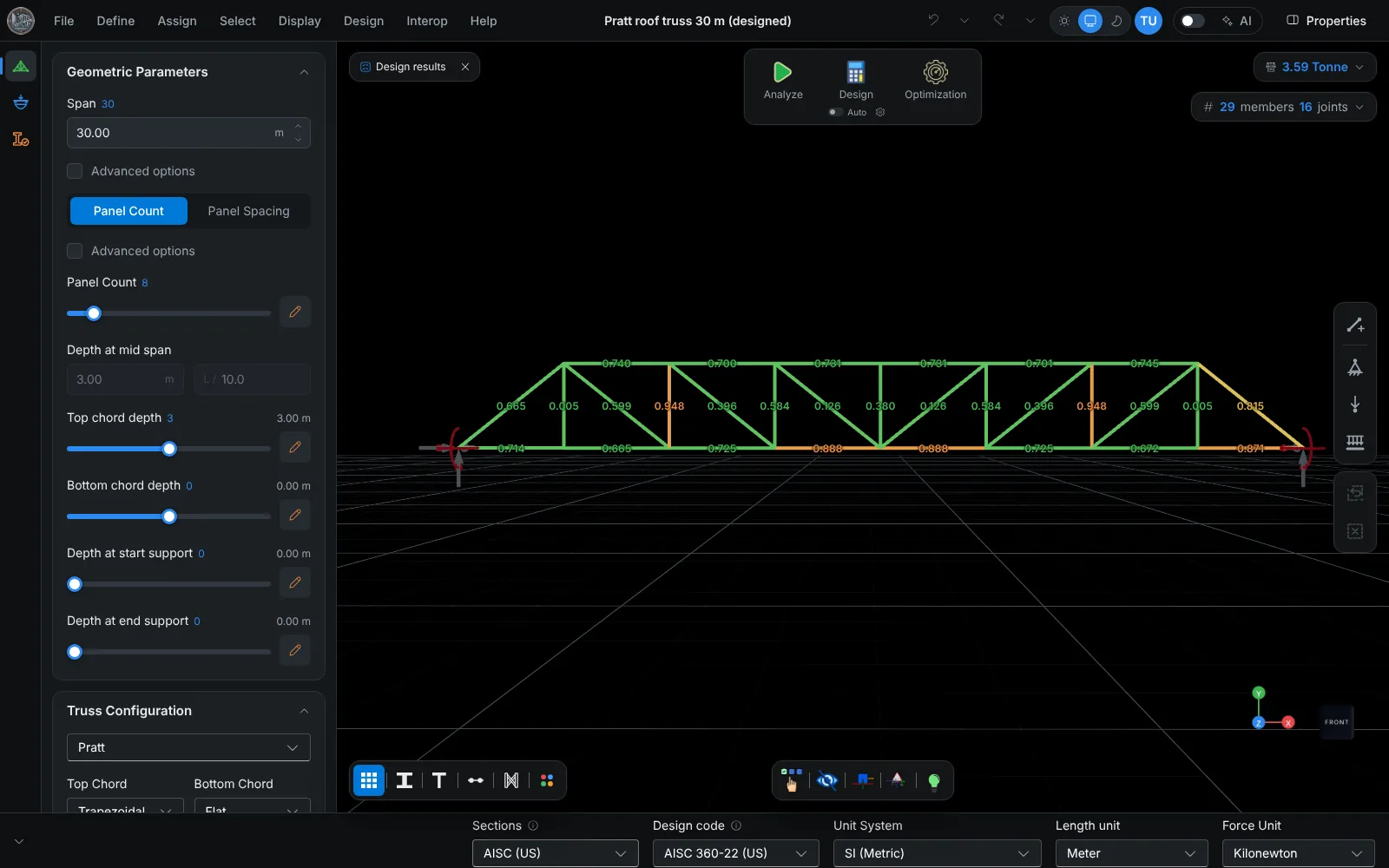
Task: Check Advanced options under Span
Action: pyautogui.click(x=75, y=171)
